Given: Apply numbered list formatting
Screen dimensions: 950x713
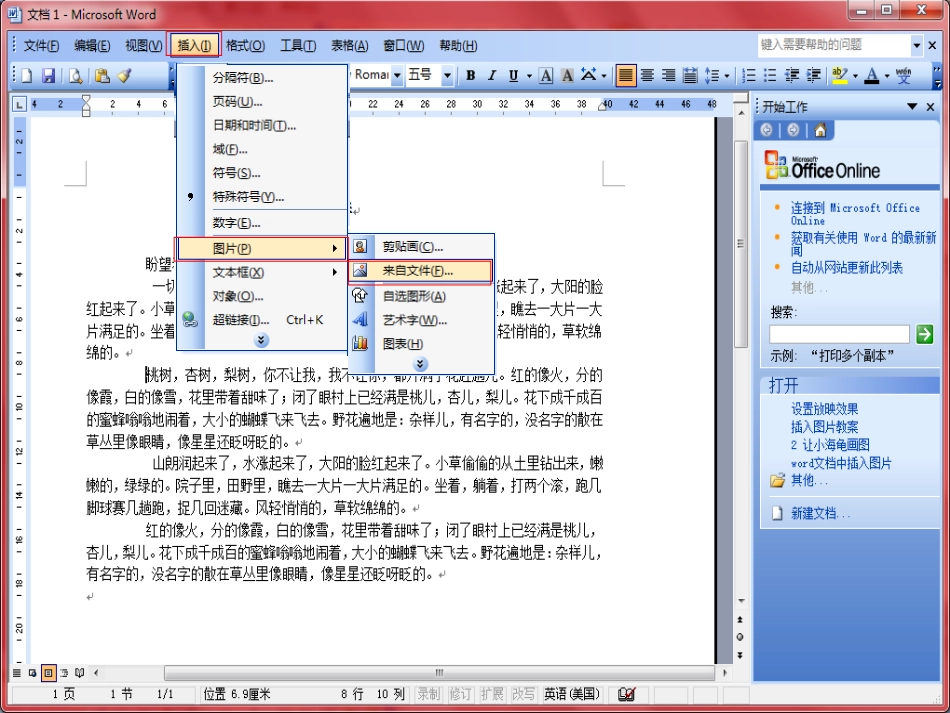Looking at the screenshot, I should [x=749, y=75].
